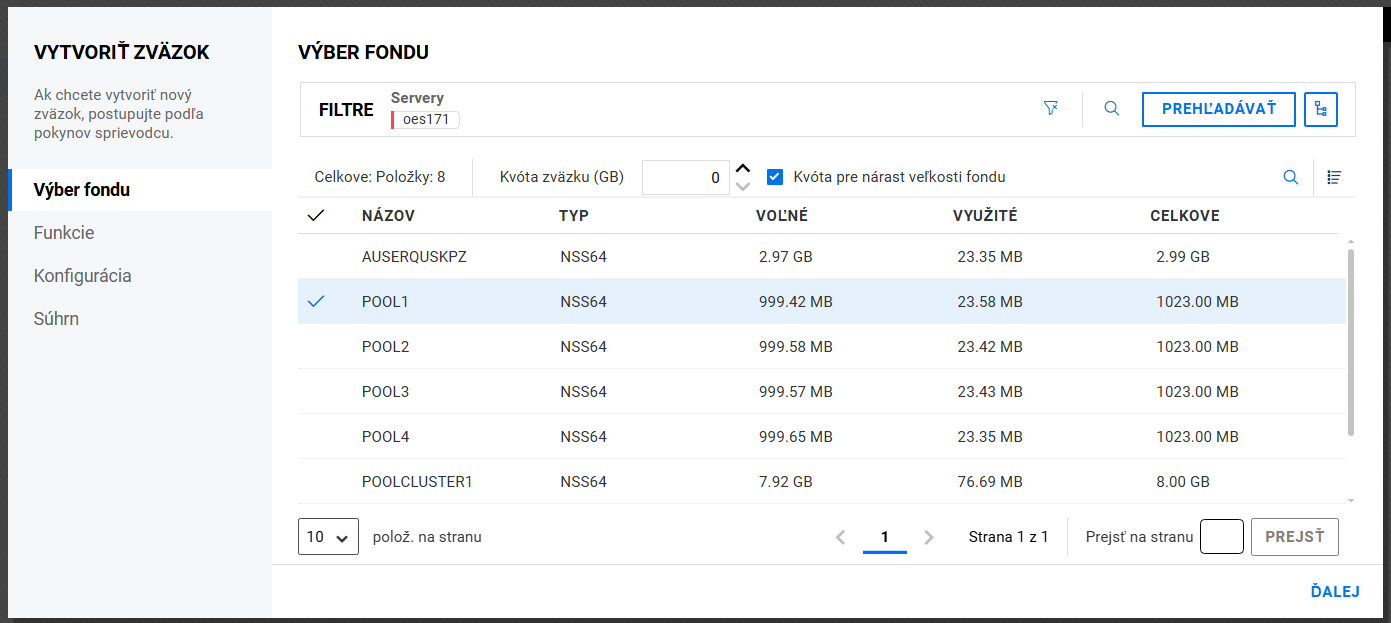The width and height of the screenshot is (1391, 623).
Task: Click the table search magnifier icon
Action: click(x=1291, y=177)
